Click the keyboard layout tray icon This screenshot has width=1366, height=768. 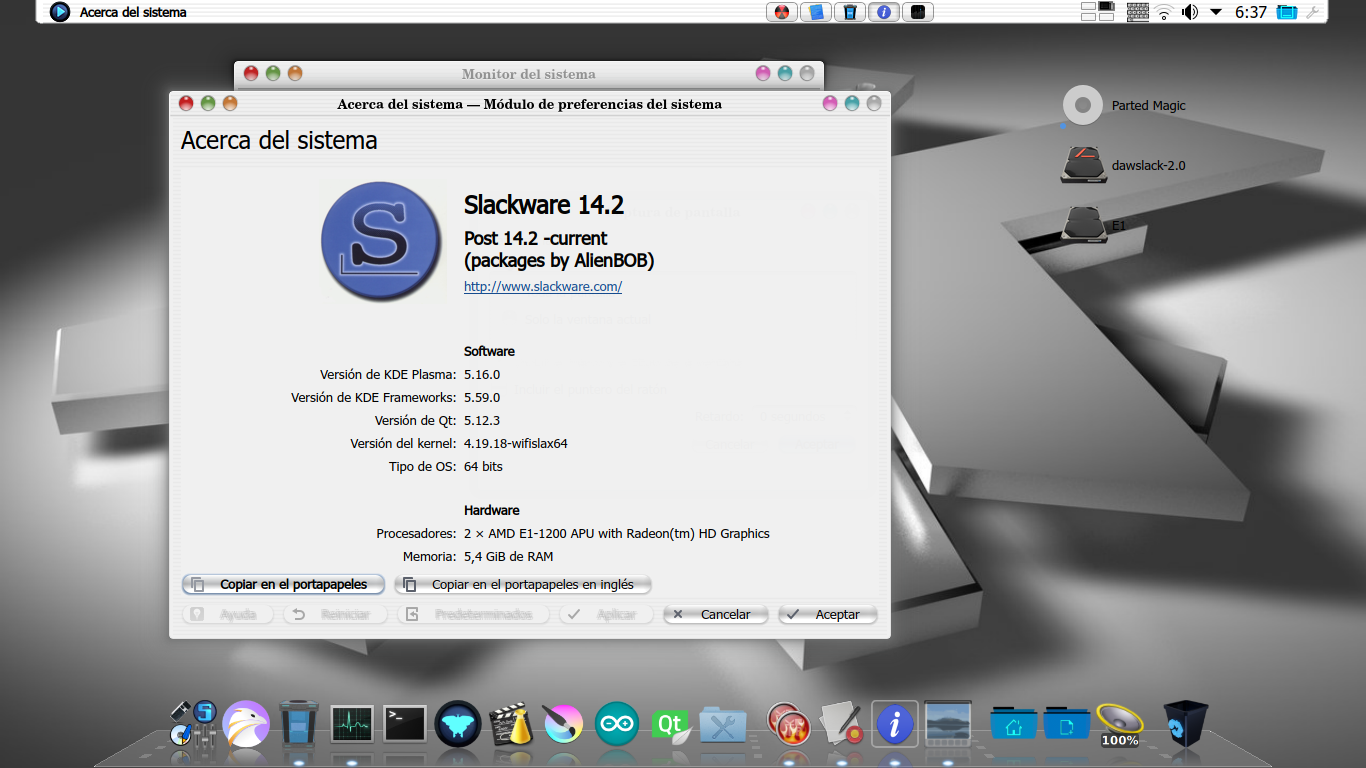1138,12
